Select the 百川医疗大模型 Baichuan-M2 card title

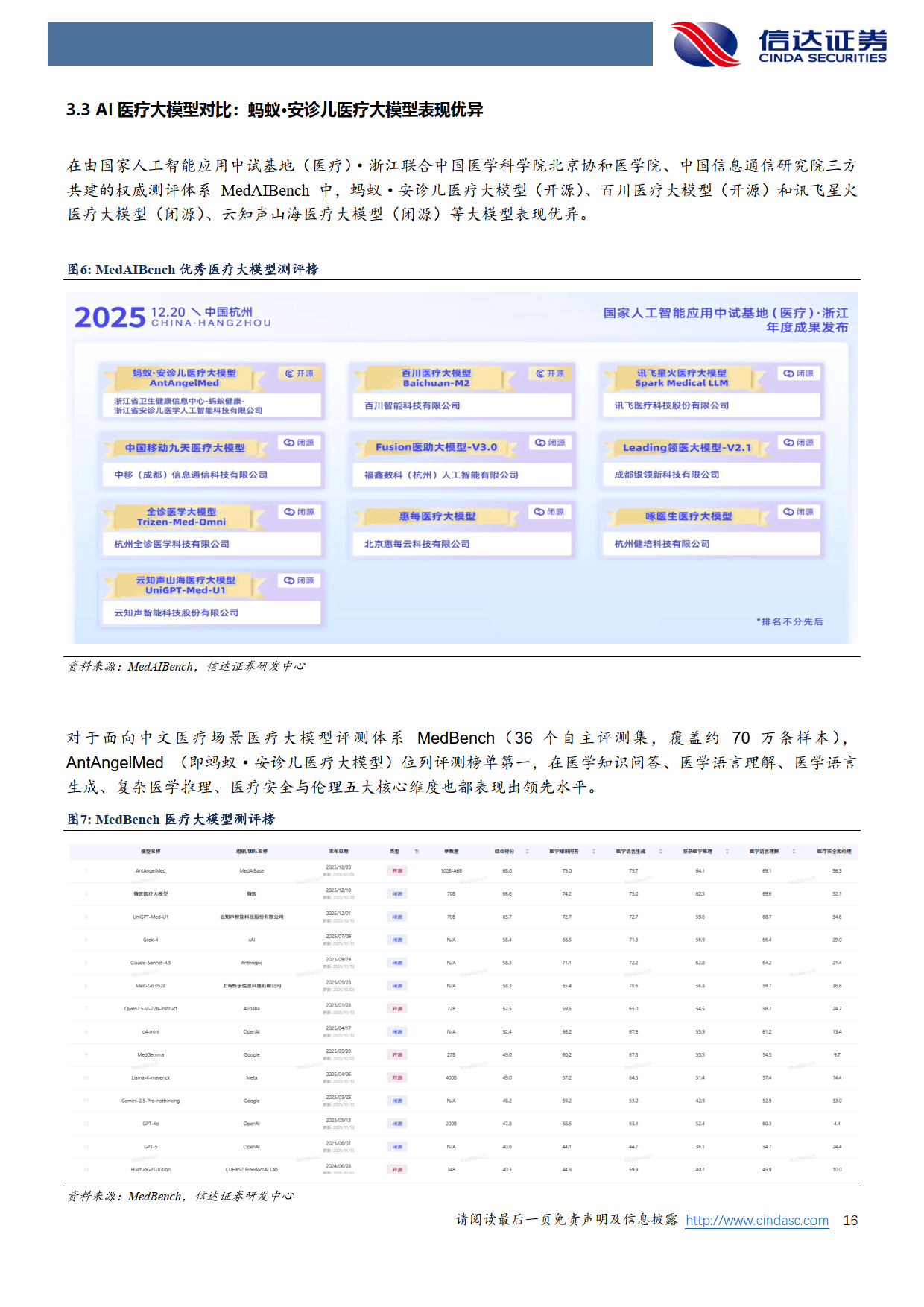[x=436, y=378]
